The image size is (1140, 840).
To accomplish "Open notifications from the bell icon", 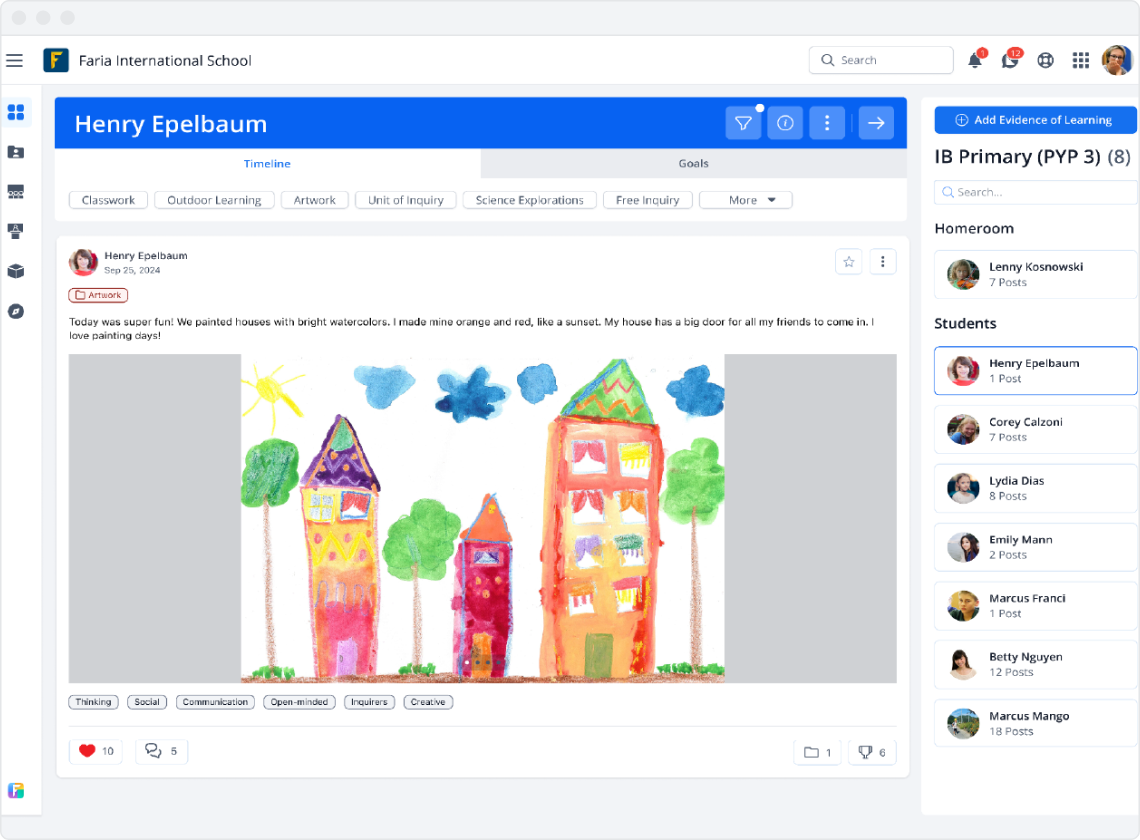I will tap(974, 60).
